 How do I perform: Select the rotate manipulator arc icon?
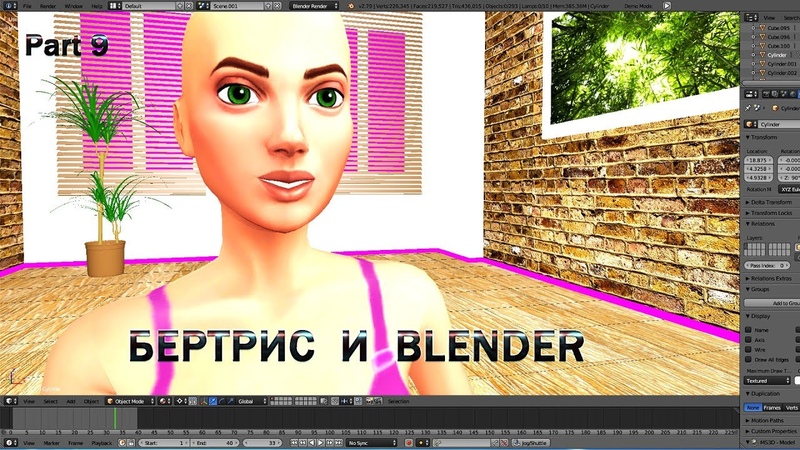pyautogui.click(x=222, y=402)
